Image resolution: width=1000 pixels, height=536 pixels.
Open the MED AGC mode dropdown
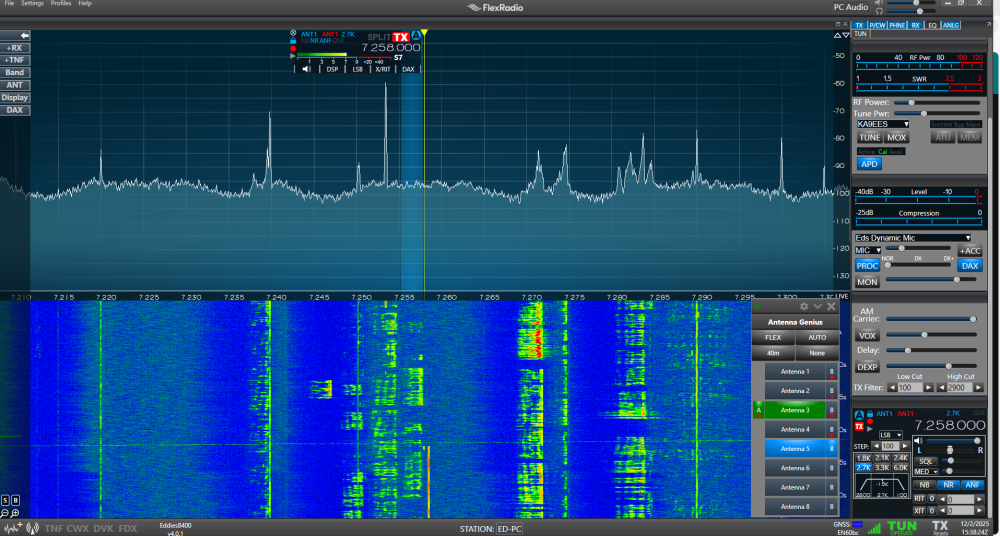pyautogui.click(x=926, y=472)
